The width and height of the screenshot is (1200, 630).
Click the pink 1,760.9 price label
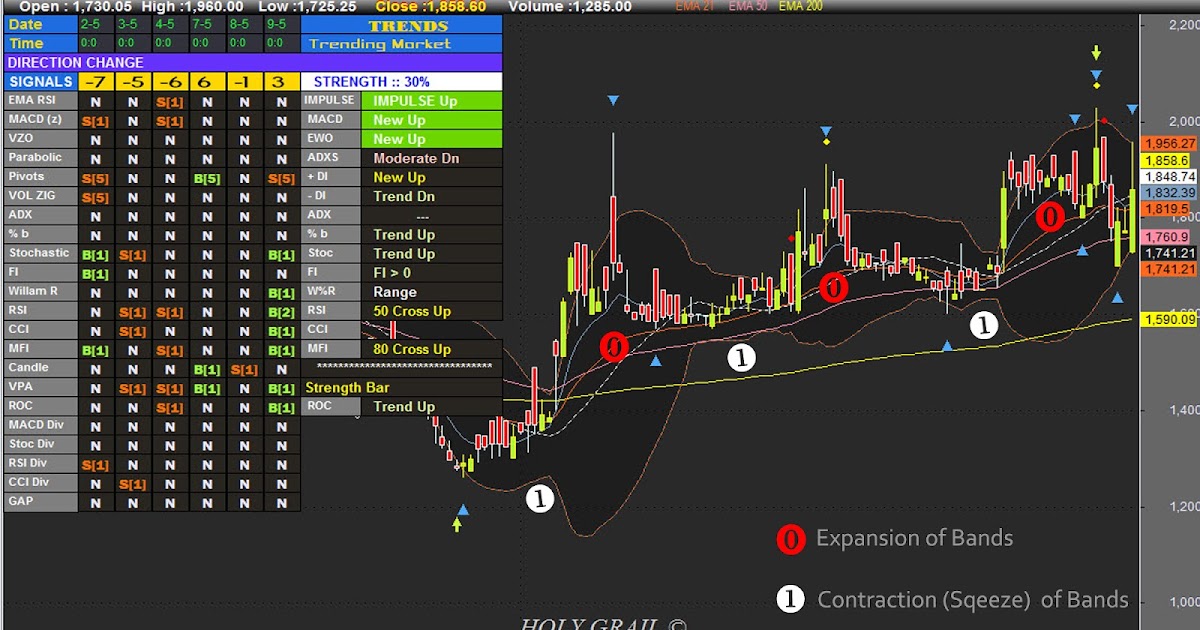coord(1165,237)
